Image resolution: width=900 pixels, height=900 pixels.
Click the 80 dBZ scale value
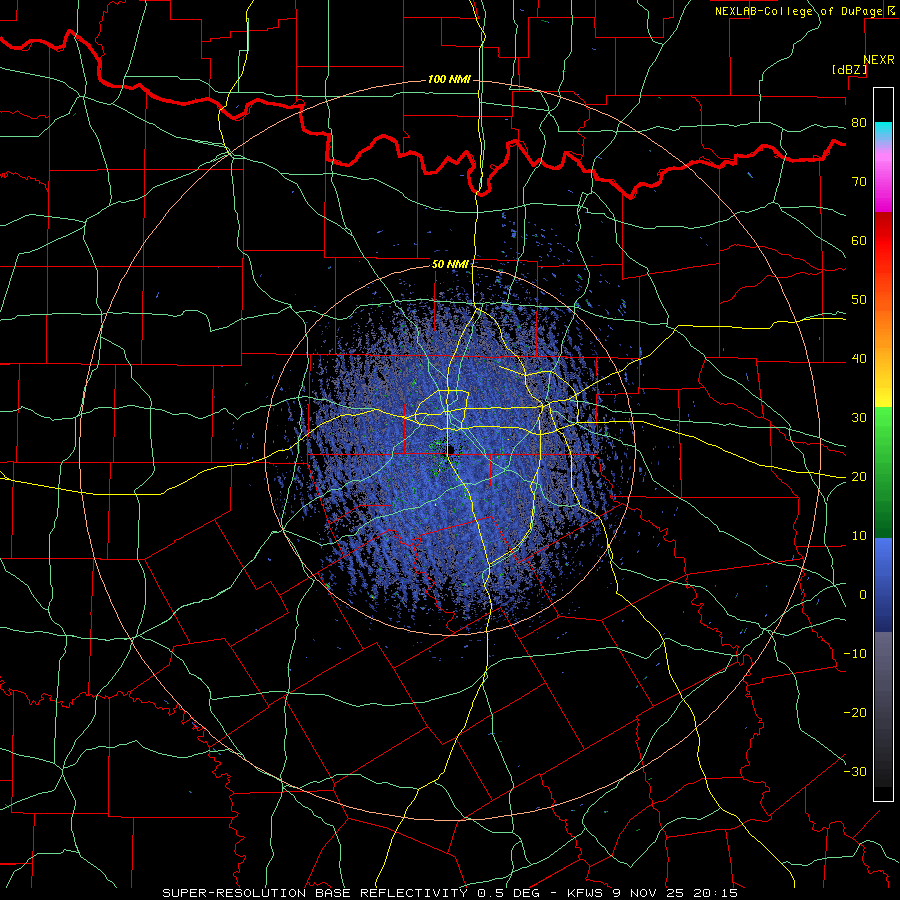pos(859,123)
